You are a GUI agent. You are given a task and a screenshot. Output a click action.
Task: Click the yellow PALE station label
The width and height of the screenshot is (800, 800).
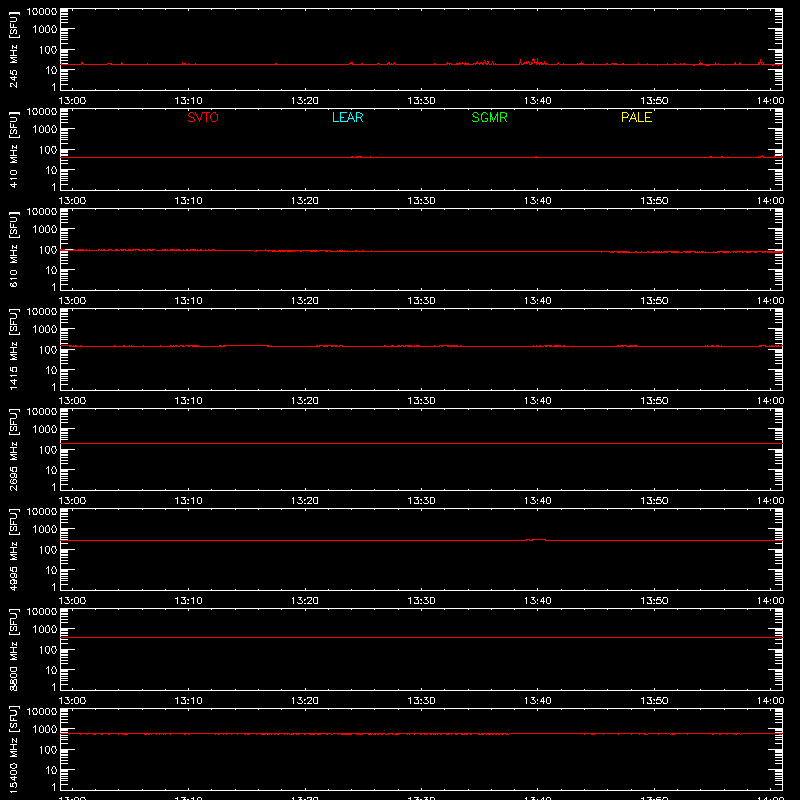tap(636, 117)
